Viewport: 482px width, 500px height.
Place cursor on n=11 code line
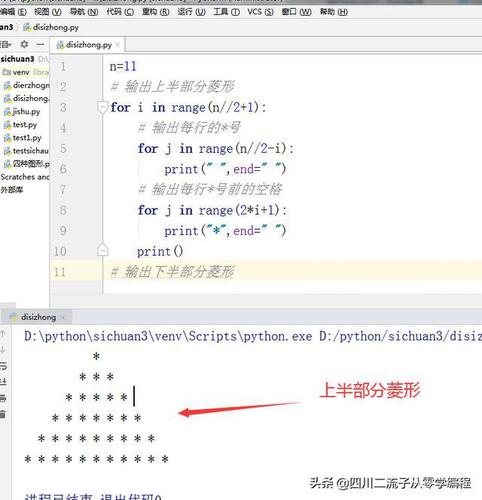tap(123, 66)
